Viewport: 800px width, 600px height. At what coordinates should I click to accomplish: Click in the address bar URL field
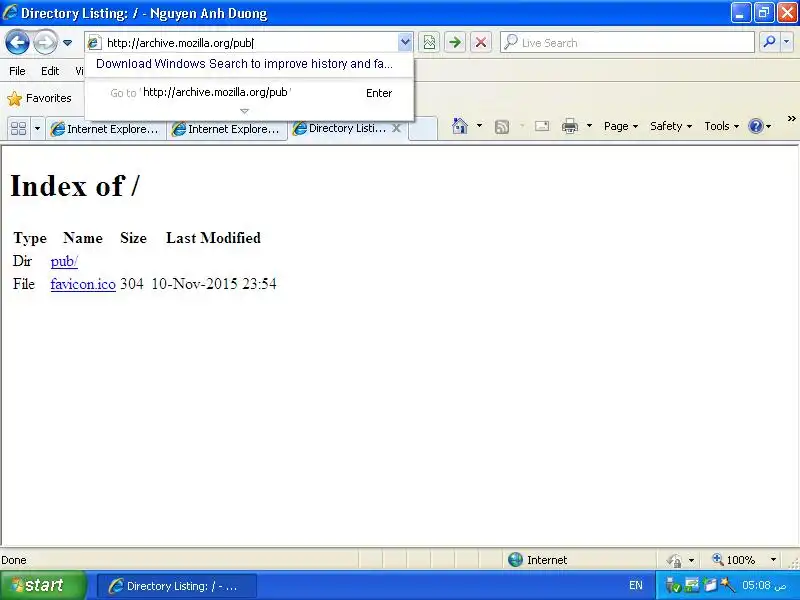click(x=250, y=43)
